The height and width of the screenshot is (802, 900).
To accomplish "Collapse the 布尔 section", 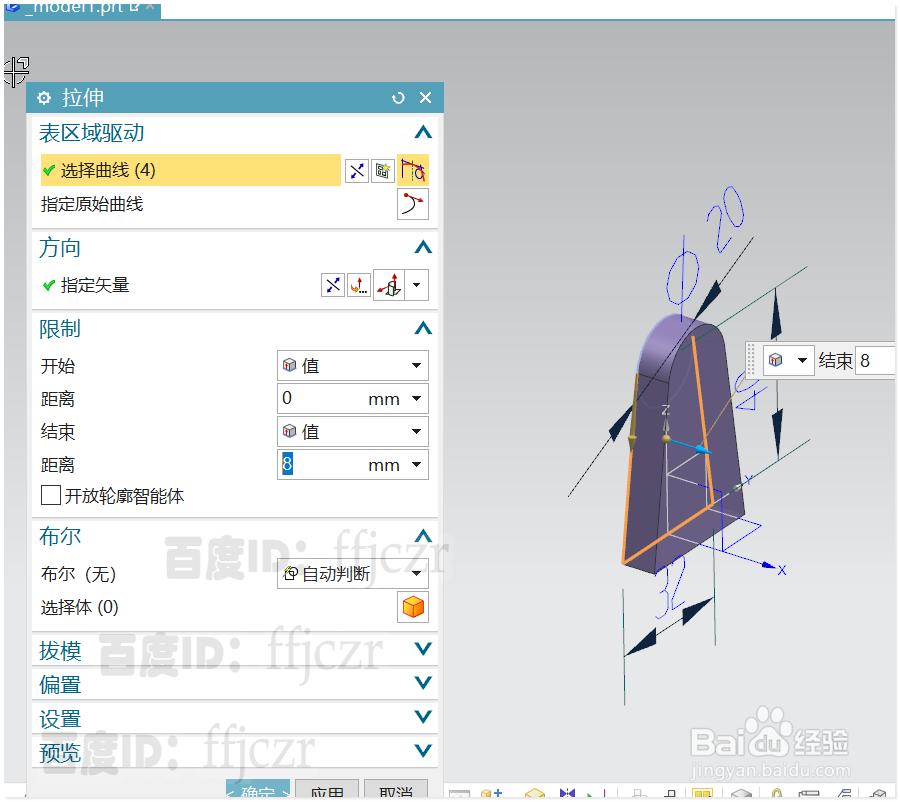I will coord(423,536).
